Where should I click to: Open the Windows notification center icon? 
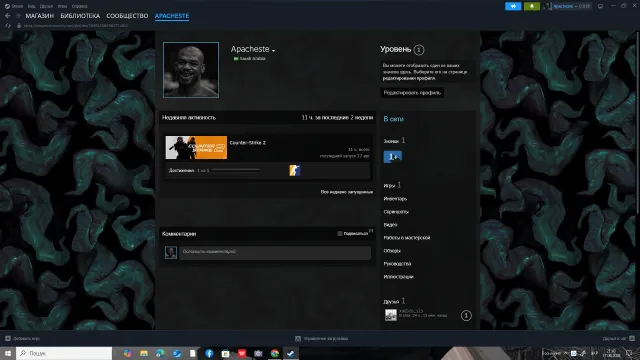[x=629, y=353]
